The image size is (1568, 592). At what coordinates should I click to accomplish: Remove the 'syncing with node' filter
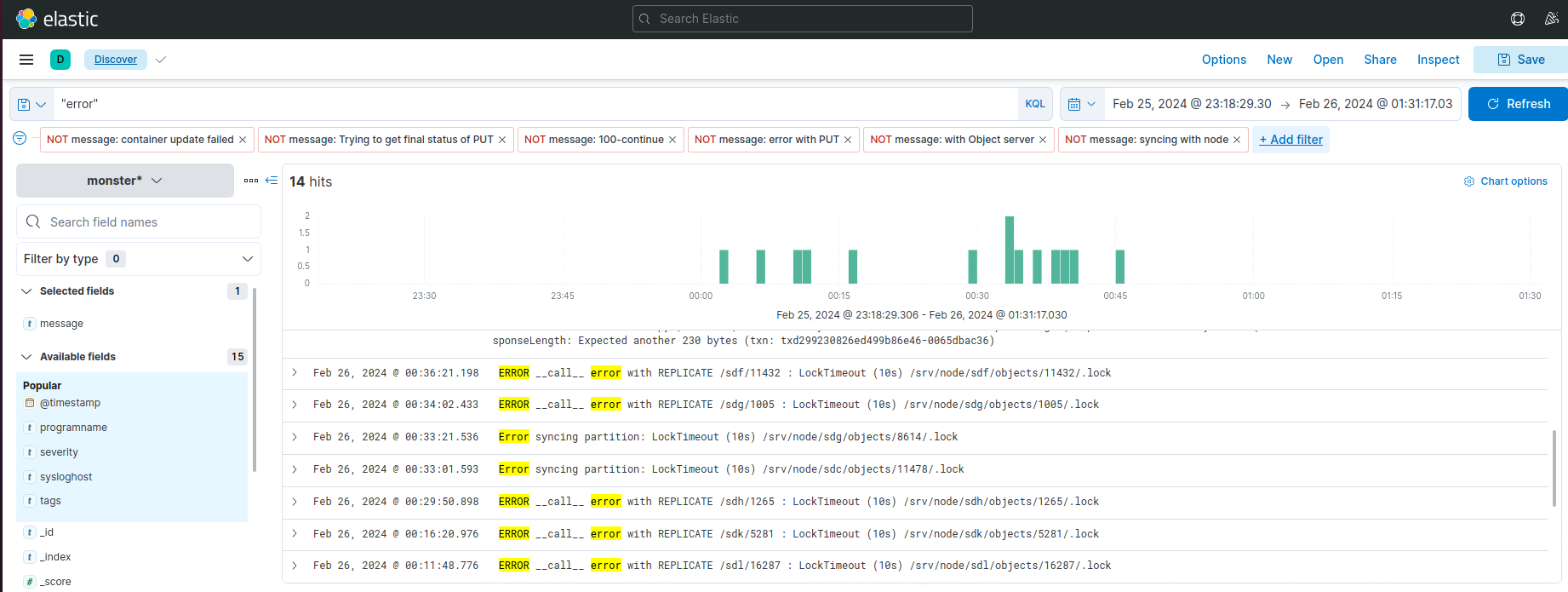[x=1237, y=140]
